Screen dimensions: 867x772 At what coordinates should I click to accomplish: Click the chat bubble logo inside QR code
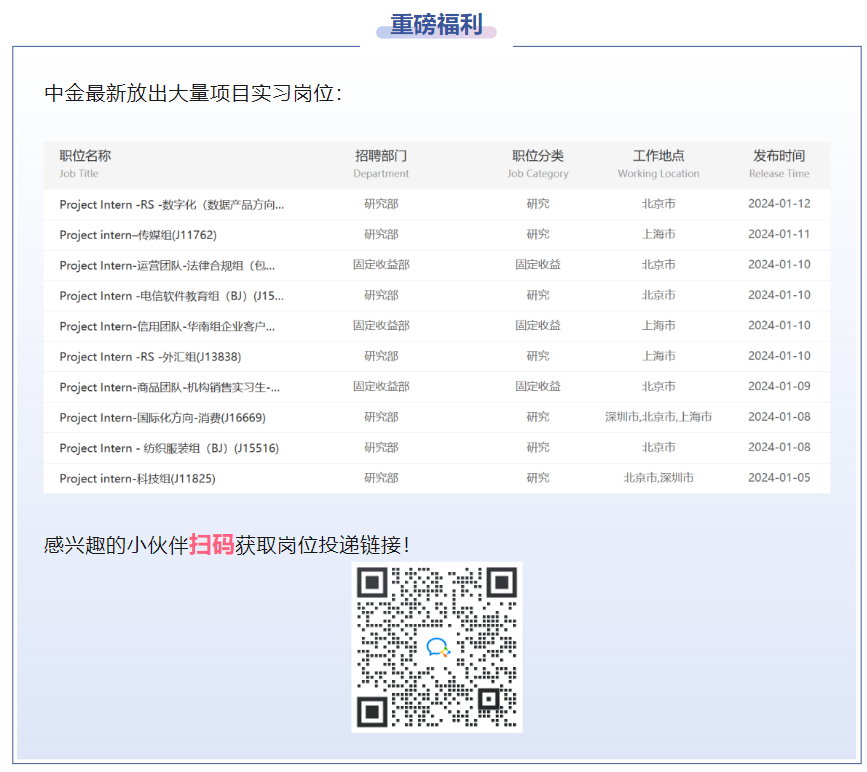438,647
